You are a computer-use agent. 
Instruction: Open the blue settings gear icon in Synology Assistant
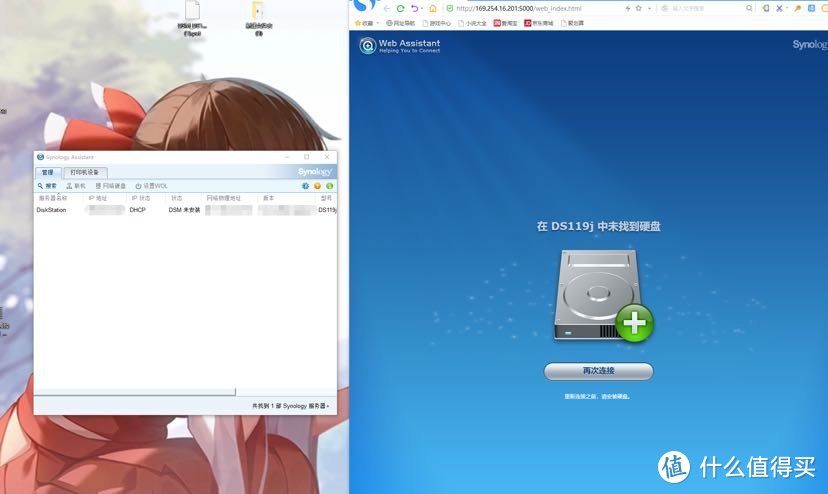pyautogui.click(x=305, y=186)
